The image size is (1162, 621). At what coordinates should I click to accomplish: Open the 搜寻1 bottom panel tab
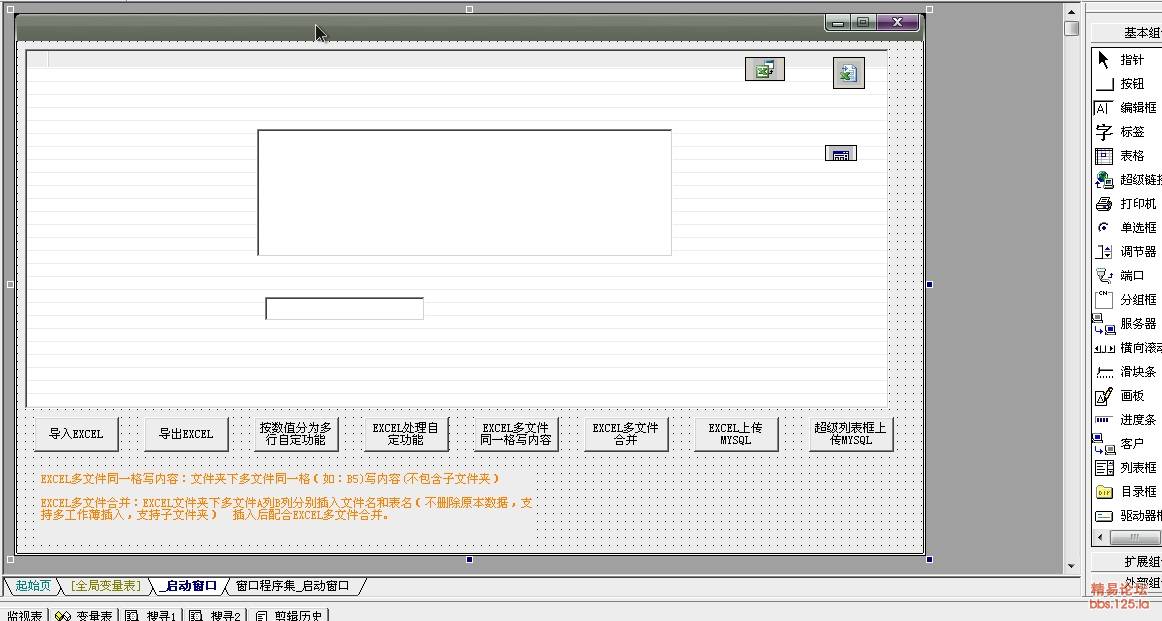click(151, 615)
